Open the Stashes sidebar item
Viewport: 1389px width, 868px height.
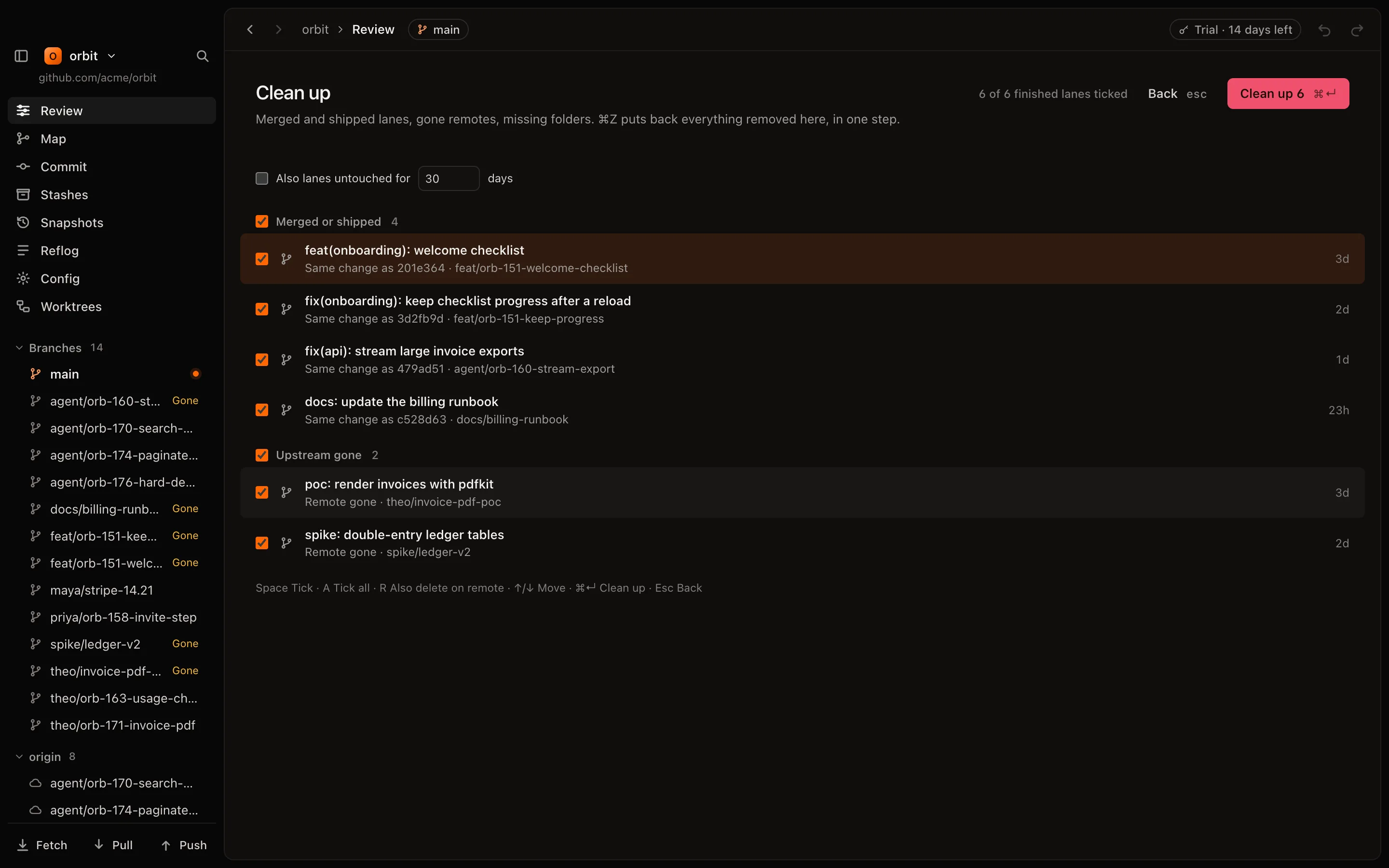(x=112, y=195)
